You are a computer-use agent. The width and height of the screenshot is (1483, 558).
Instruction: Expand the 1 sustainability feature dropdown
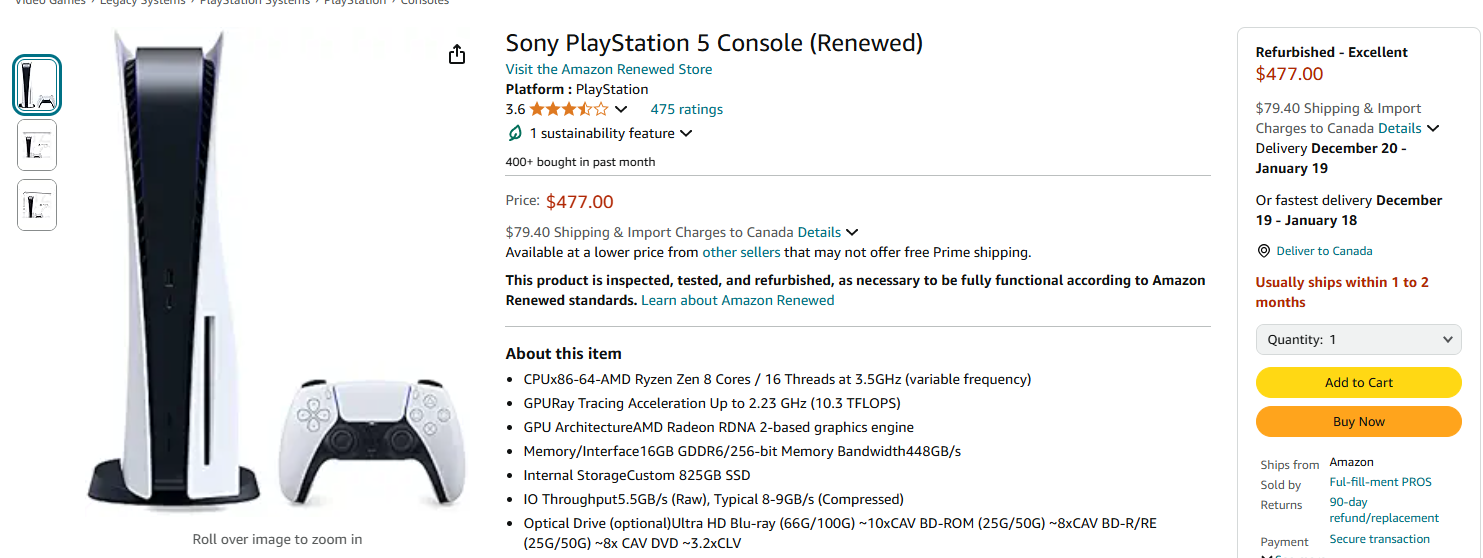click(x=686, y=133)
